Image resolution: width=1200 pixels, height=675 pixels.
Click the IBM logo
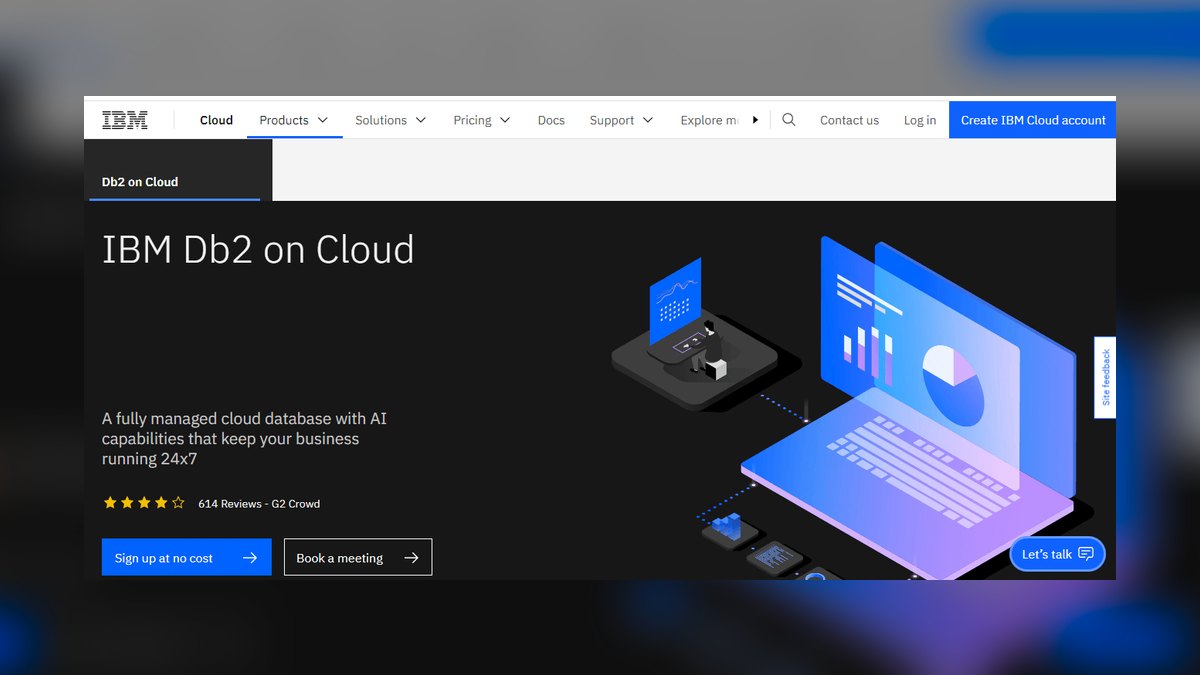click(125, 120)
